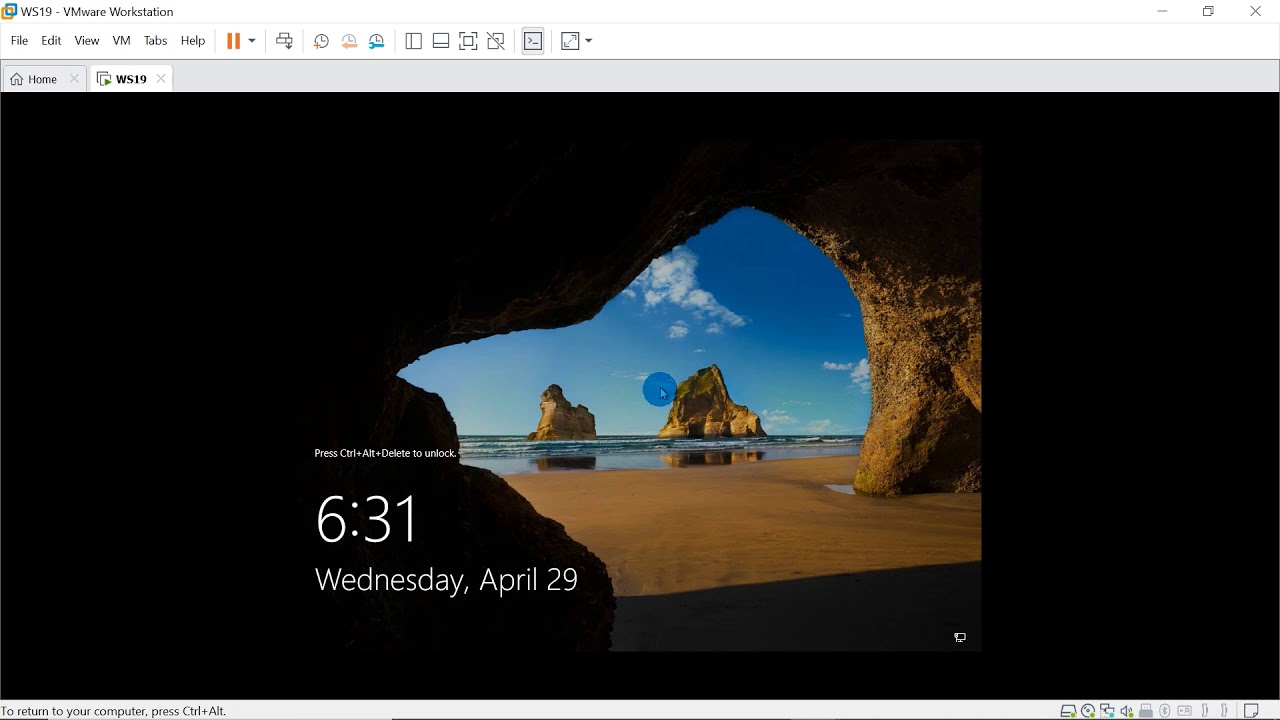The width and height of the screenshot is (1280, 720).
Task: Click the hard disk status icon
Action: 1068,711
